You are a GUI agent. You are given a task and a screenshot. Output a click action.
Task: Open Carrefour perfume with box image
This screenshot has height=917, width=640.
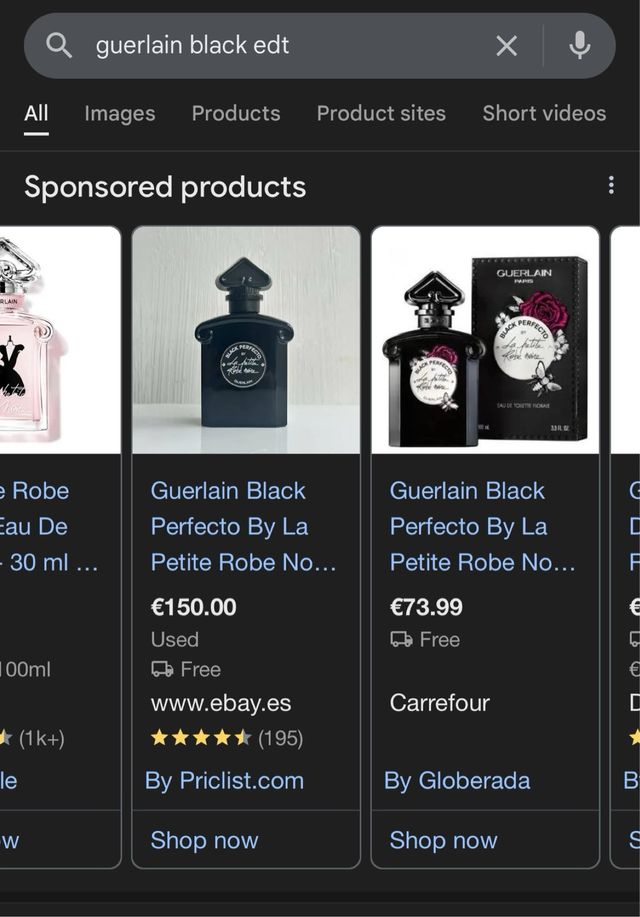(485, 340)
